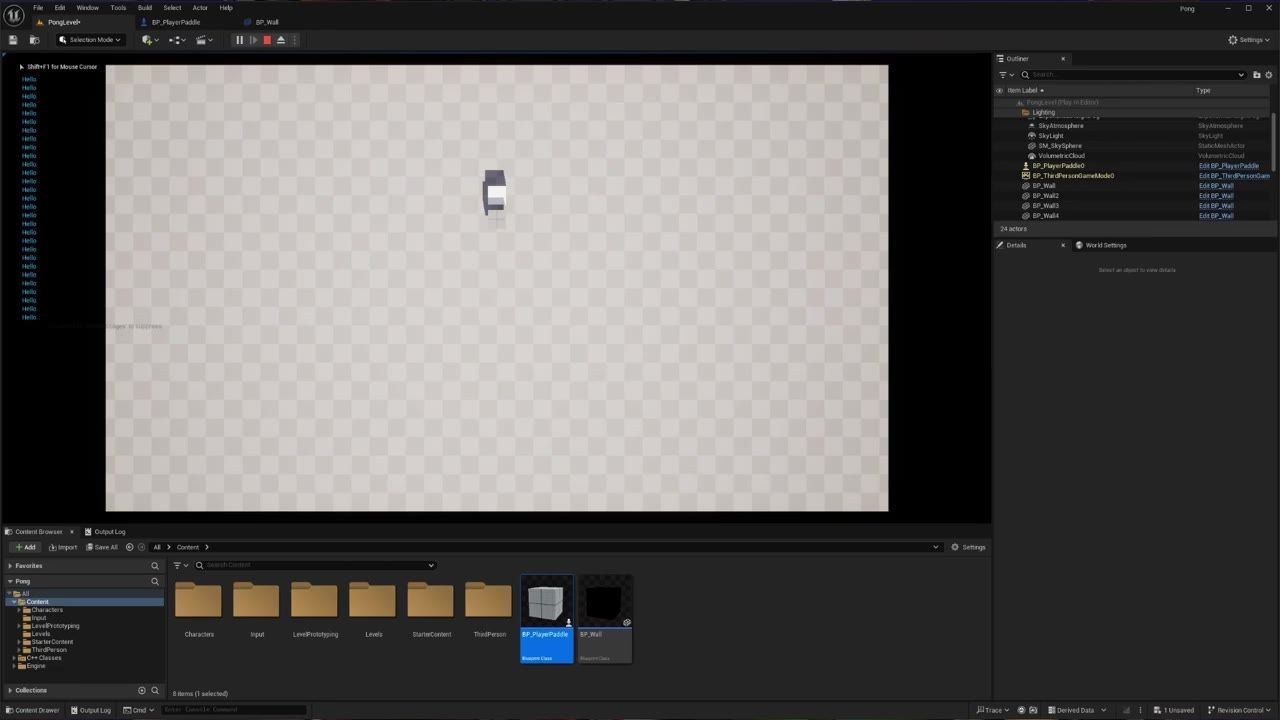
Task: Toggle the Outliner visibility eye column header
Action: [999, 90]
